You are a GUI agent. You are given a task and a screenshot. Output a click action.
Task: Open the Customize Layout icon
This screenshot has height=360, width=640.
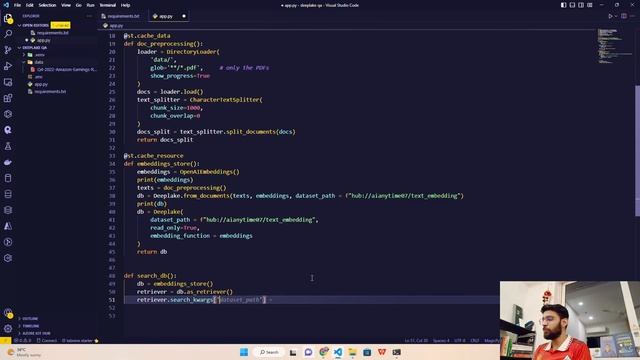pos(590,5)
